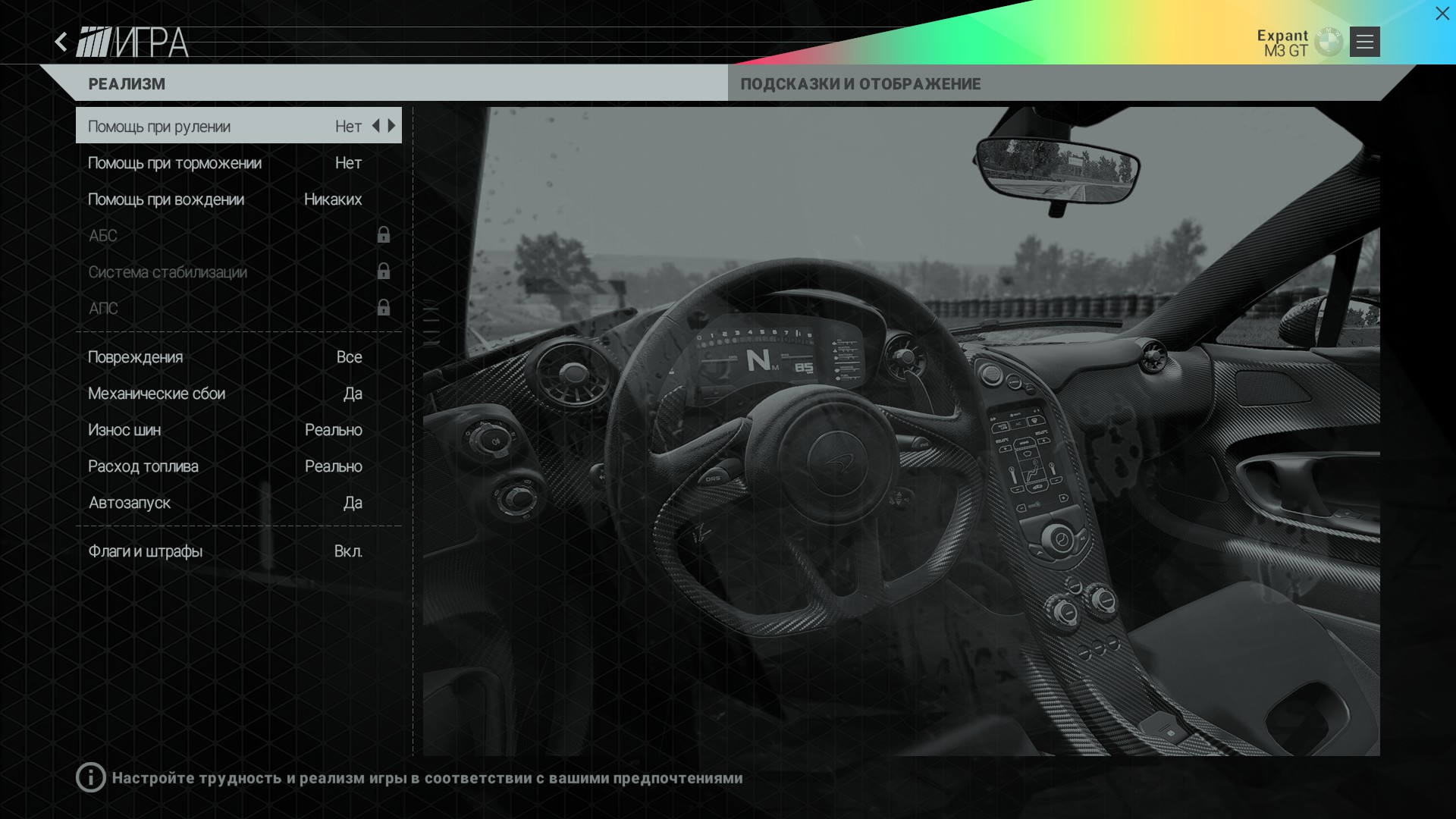
Task: Open the РЕАЛИЗМ tab
Action: 127,84
